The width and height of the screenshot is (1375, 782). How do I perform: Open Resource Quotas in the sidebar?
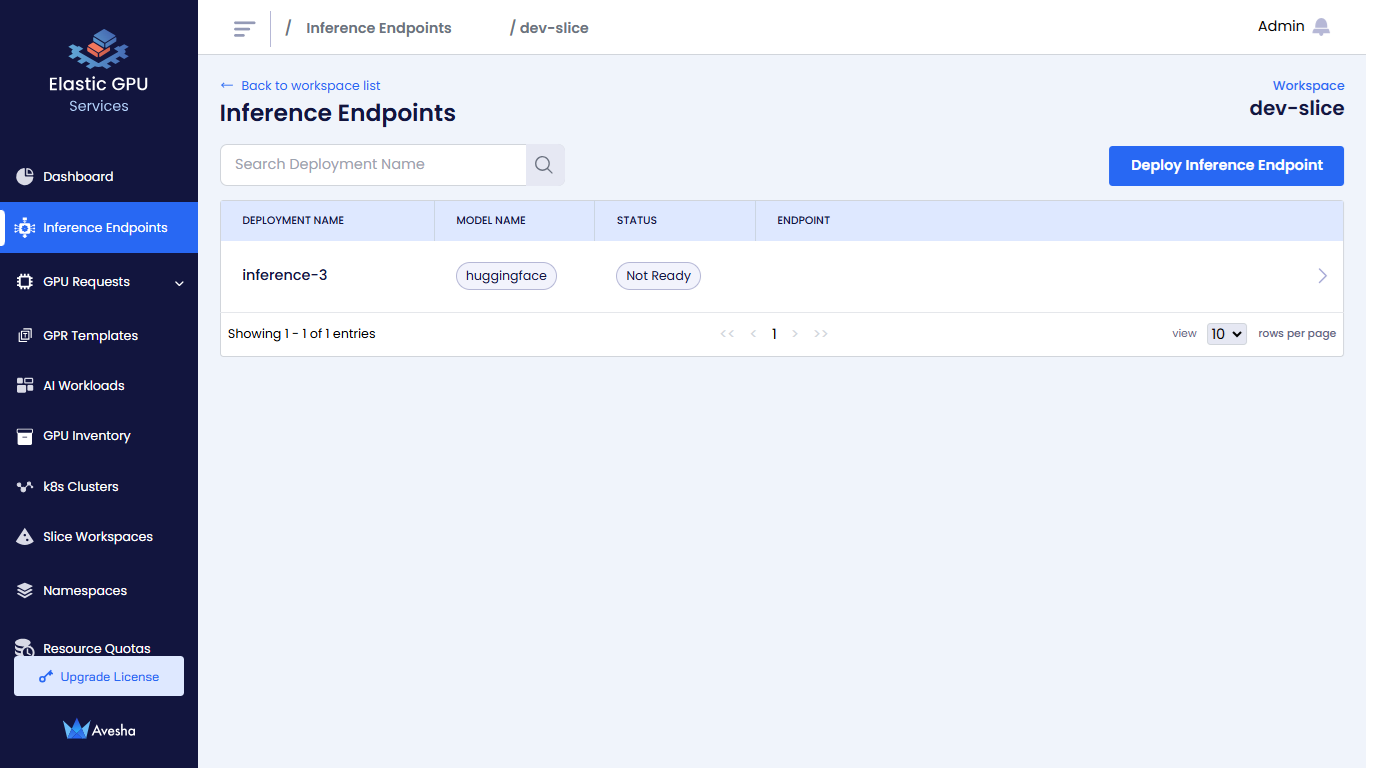tap(99, 648)
